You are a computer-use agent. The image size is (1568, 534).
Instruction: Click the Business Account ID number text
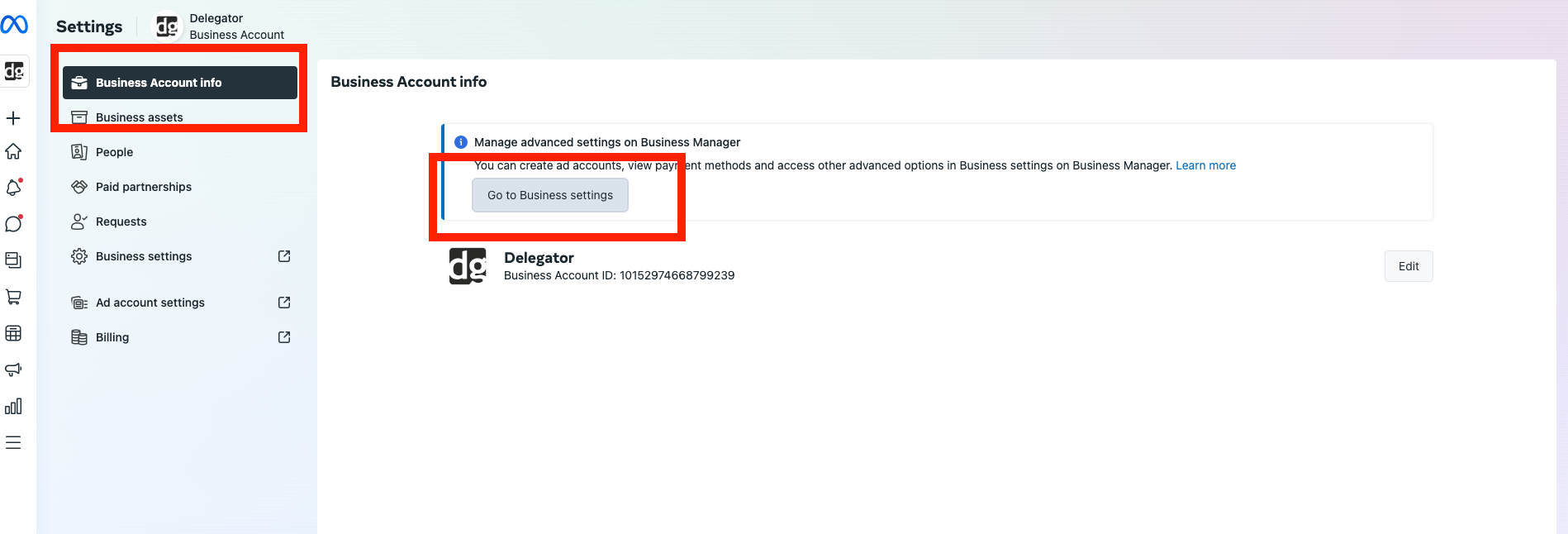(x=677, y=275)
